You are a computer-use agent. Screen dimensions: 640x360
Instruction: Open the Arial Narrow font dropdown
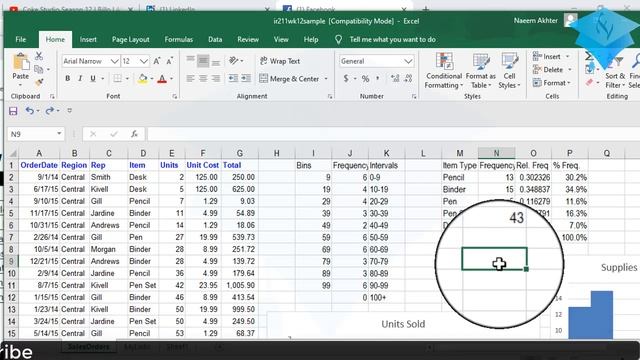pos(115,61)
